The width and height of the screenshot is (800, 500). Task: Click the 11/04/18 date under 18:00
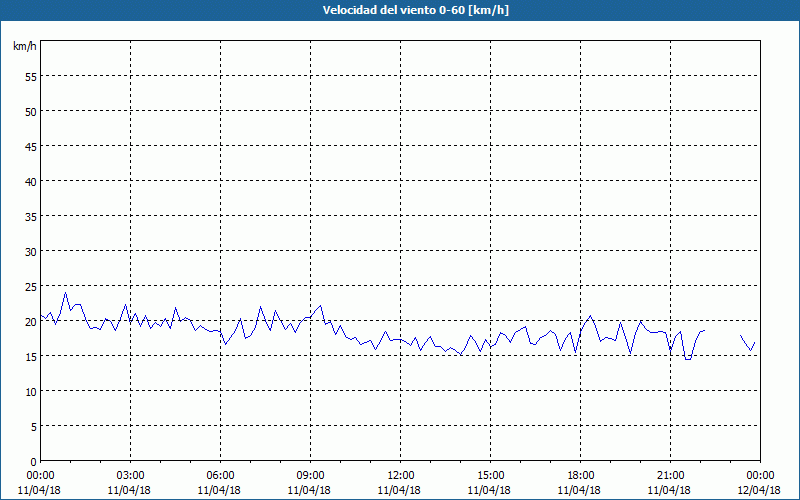(x=579, y=490)
